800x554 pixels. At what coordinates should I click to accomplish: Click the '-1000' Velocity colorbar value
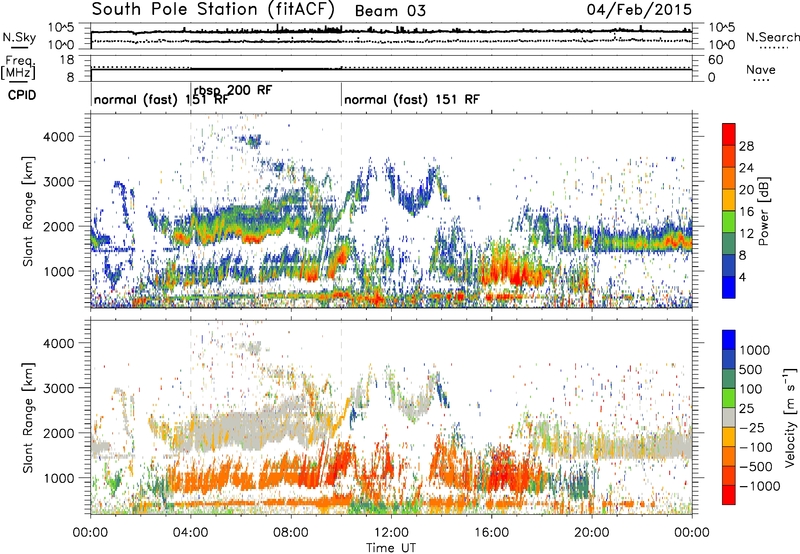tap(760, 486)
